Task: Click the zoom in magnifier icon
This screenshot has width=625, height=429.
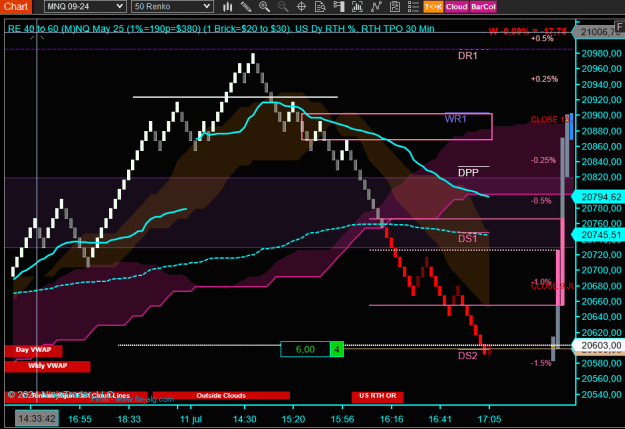Action: 264,6
